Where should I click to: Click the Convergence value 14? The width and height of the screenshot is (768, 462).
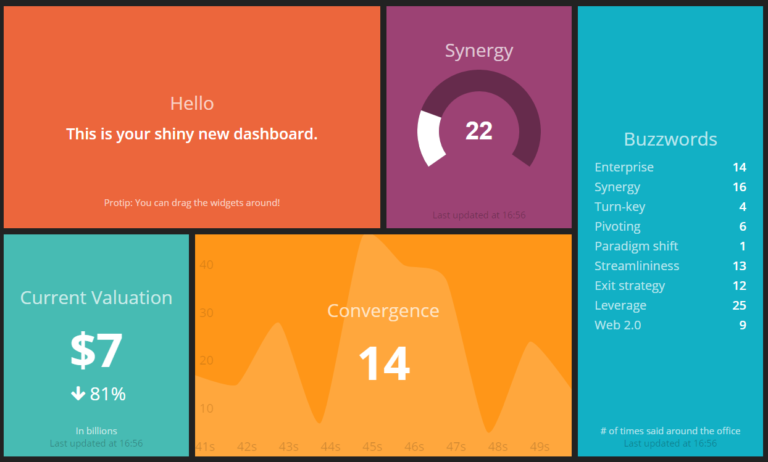tap(383, 363)
